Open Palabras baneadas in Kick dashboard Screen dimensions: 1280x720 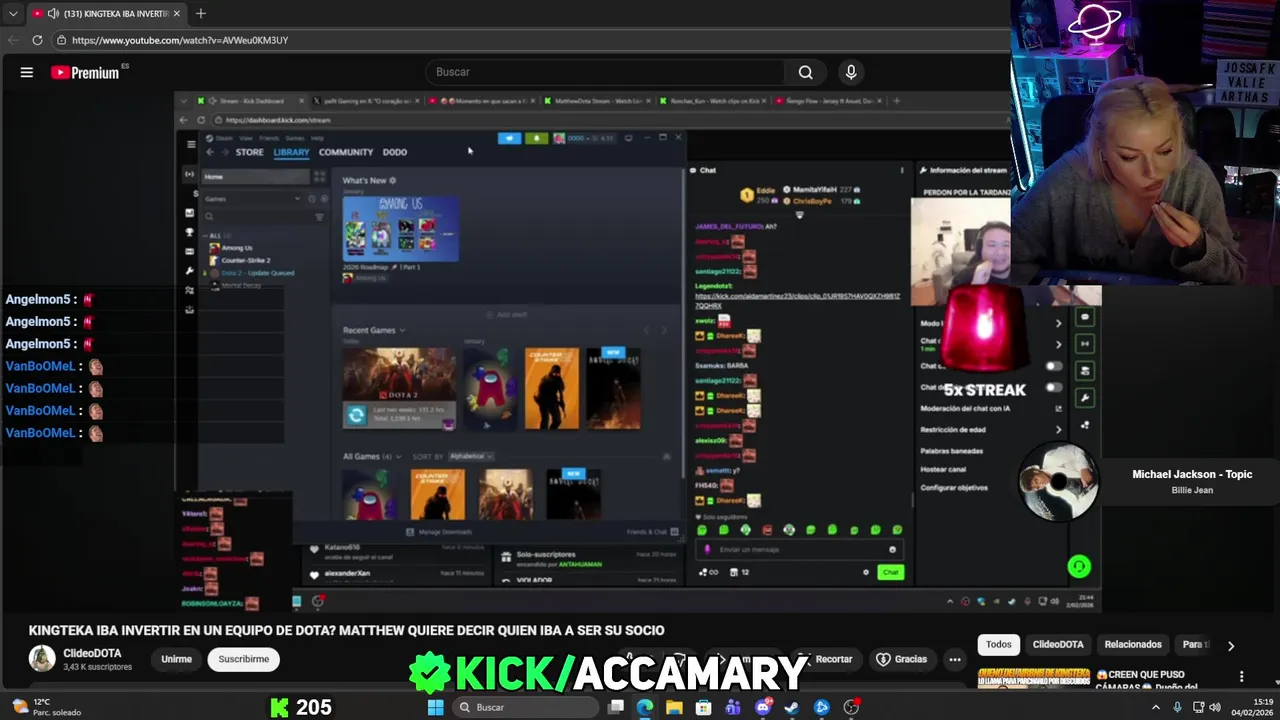[951, 451]
